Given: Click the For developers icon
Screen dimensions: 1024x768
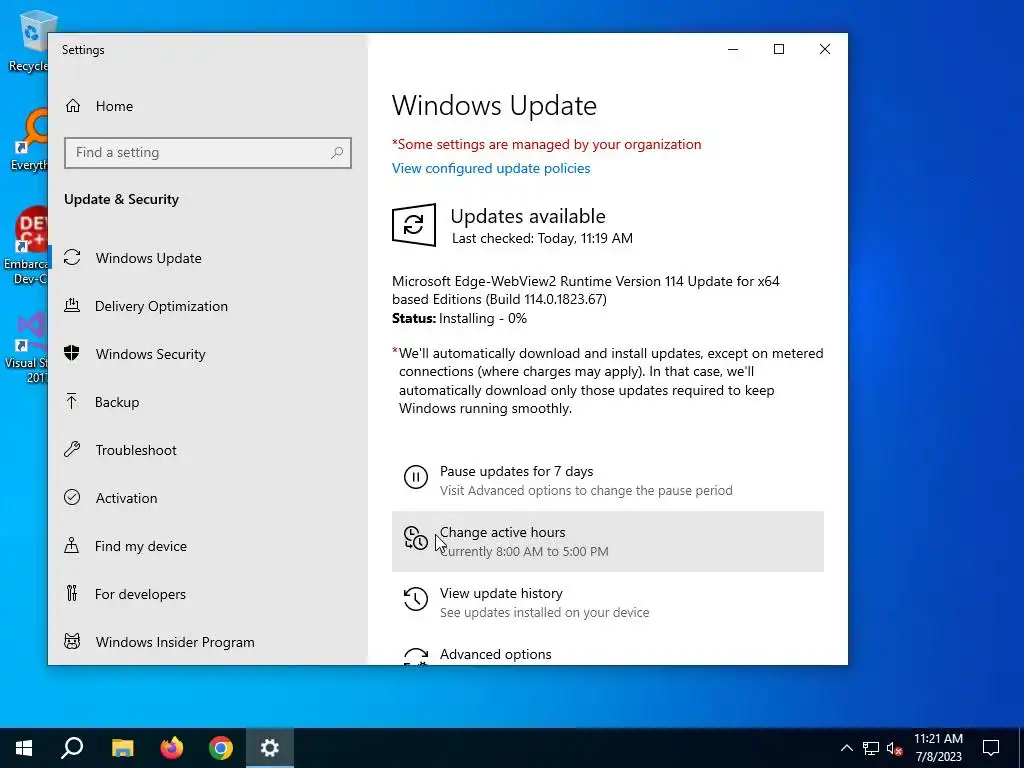Looking at the screenshot, I should point(72,594).
